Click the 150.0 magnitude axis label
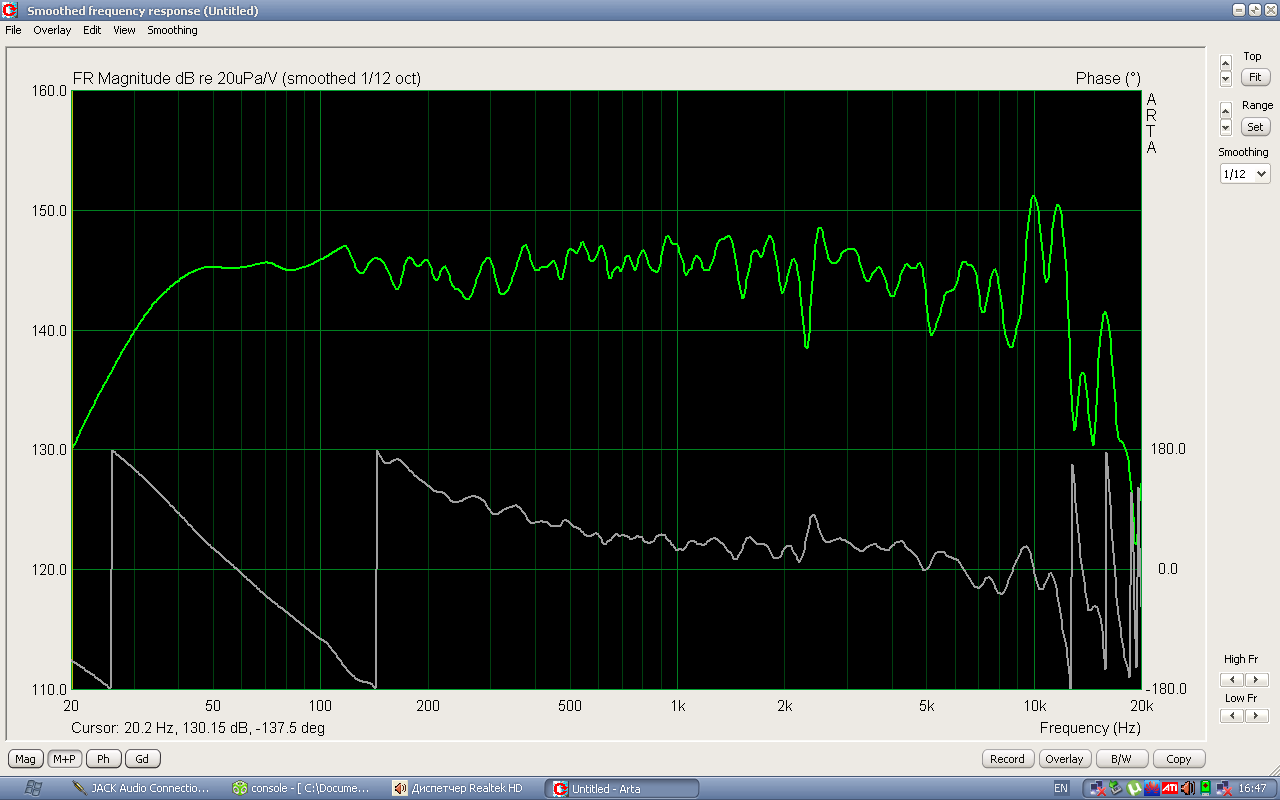The width and height of the screenshot is (1280, 800). (x=49, y=211)
